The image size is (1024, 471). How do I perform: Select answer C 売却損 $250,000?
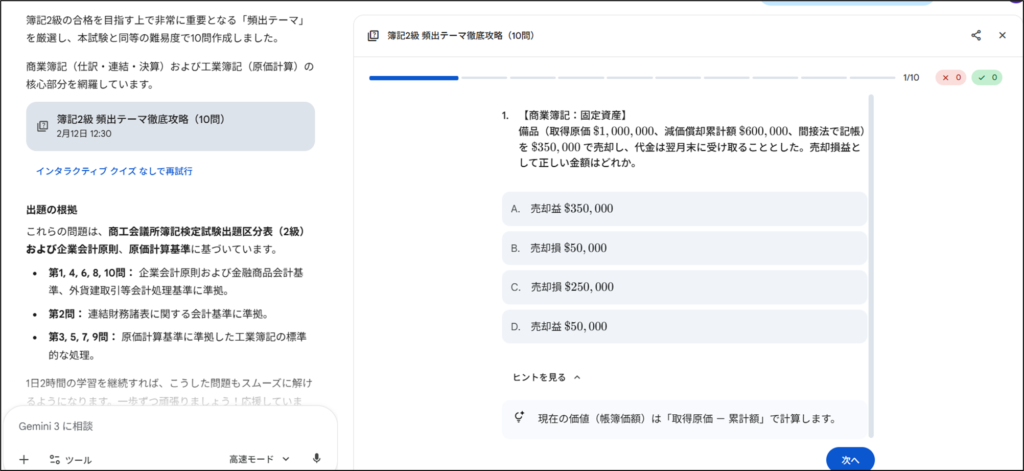(684, 287)
